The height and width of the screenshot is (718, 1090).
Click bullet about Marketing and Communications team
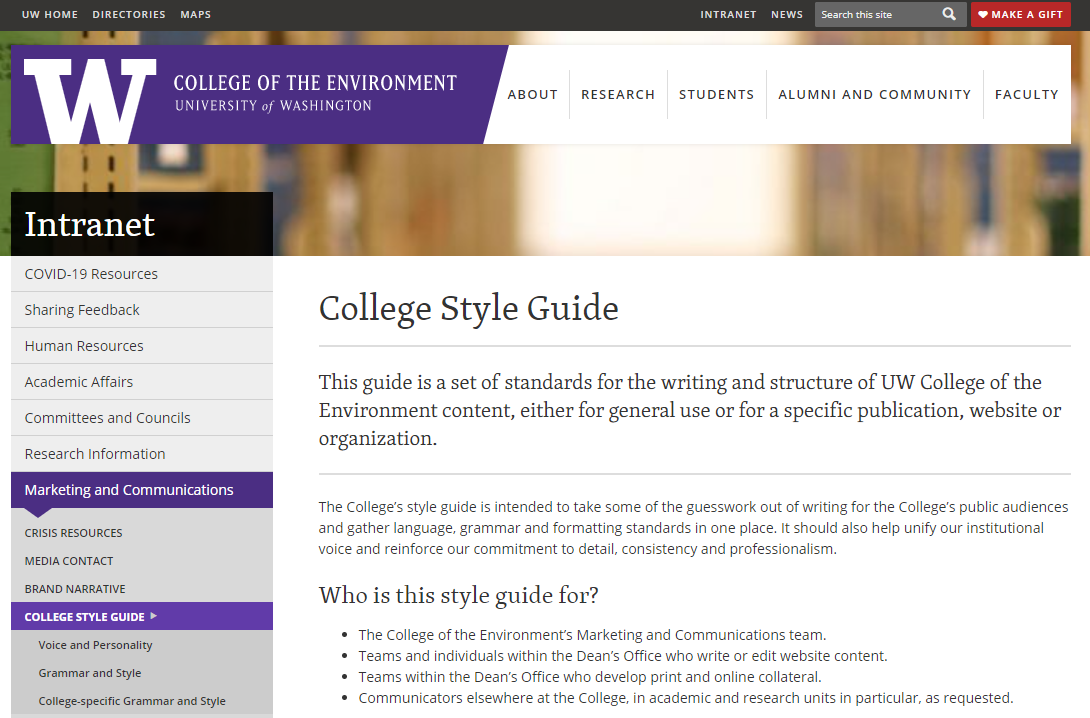click(592, 635)
